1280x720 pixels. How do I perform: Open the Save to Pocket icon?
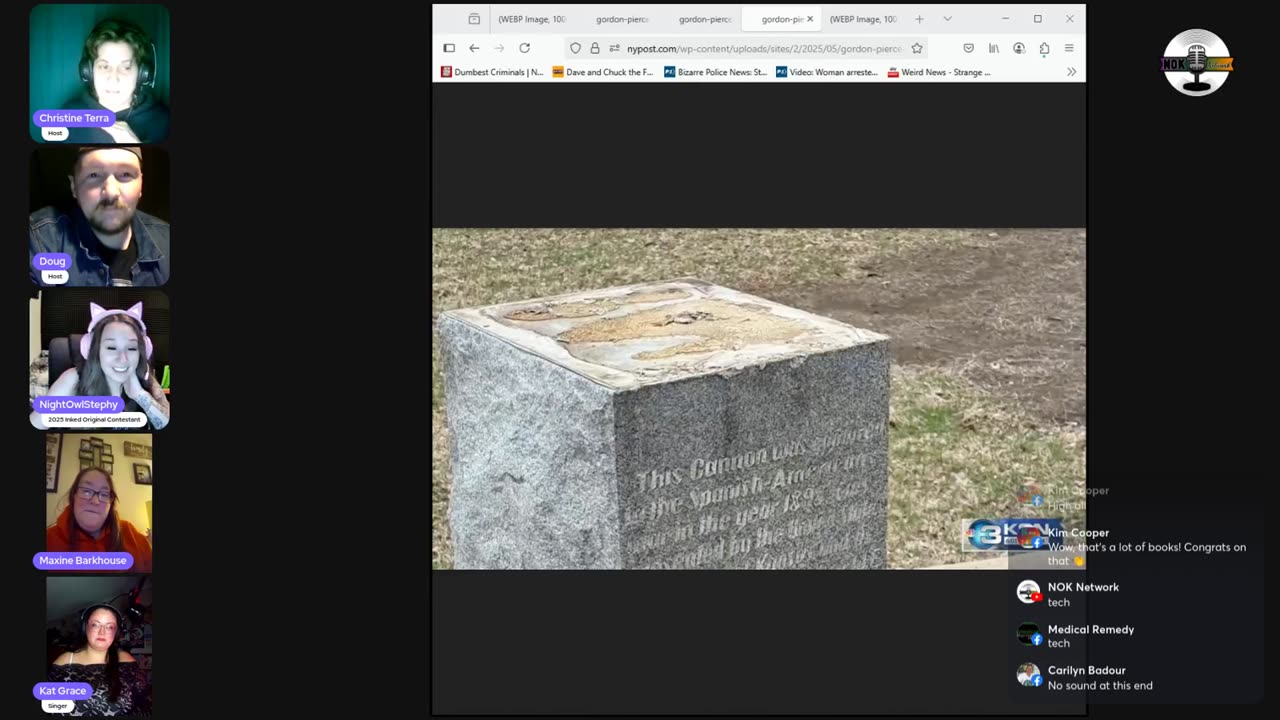tap(968, 48)
